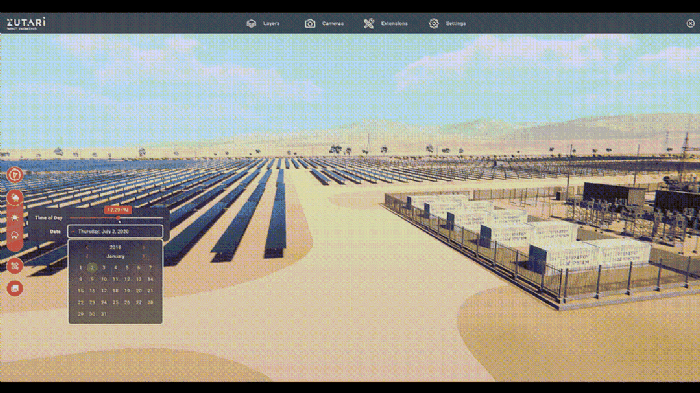Select day 25 in the calendar
Viewport: 700px width, 393px height.
point(115,302)
